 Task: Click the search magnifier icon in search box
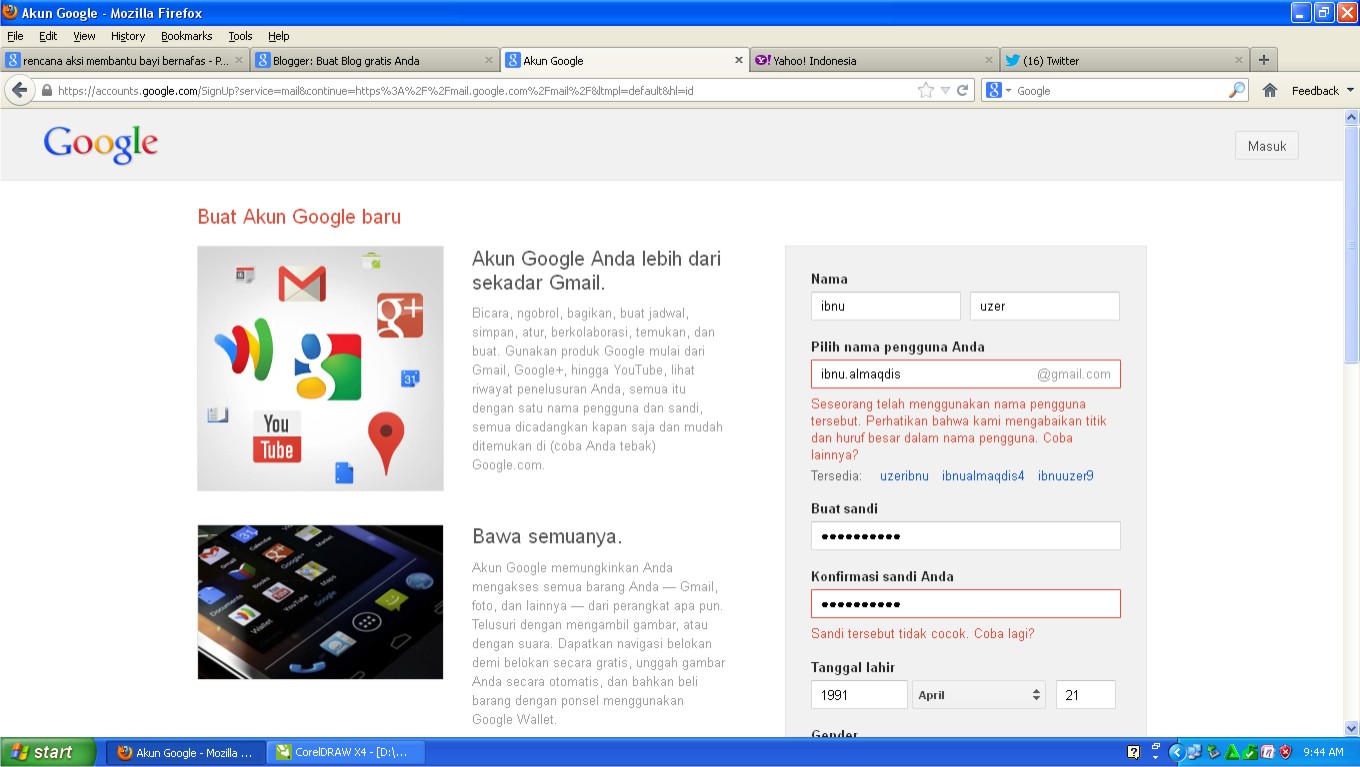(x=1237, y=90)
